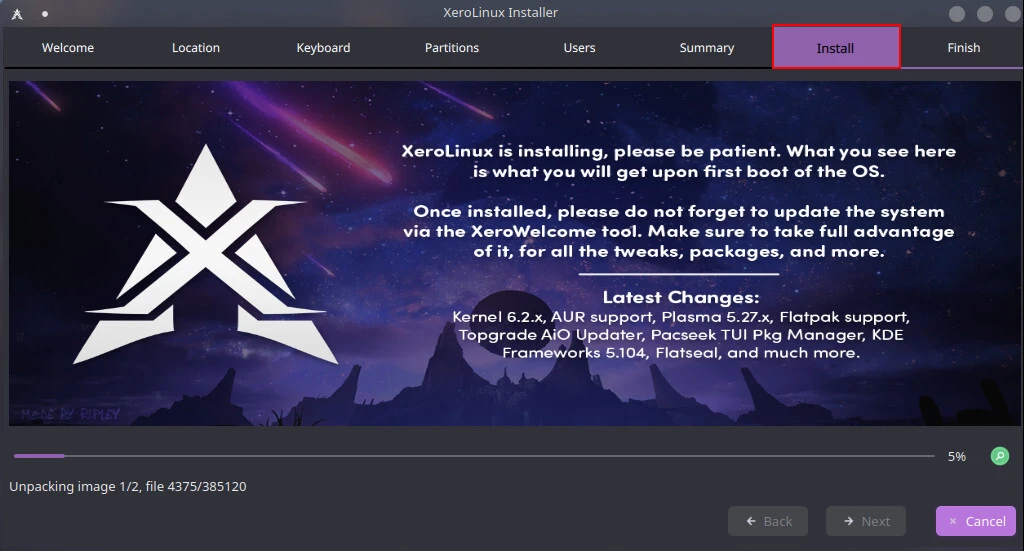Click the middle gray window control circle

tap(985, 14)
